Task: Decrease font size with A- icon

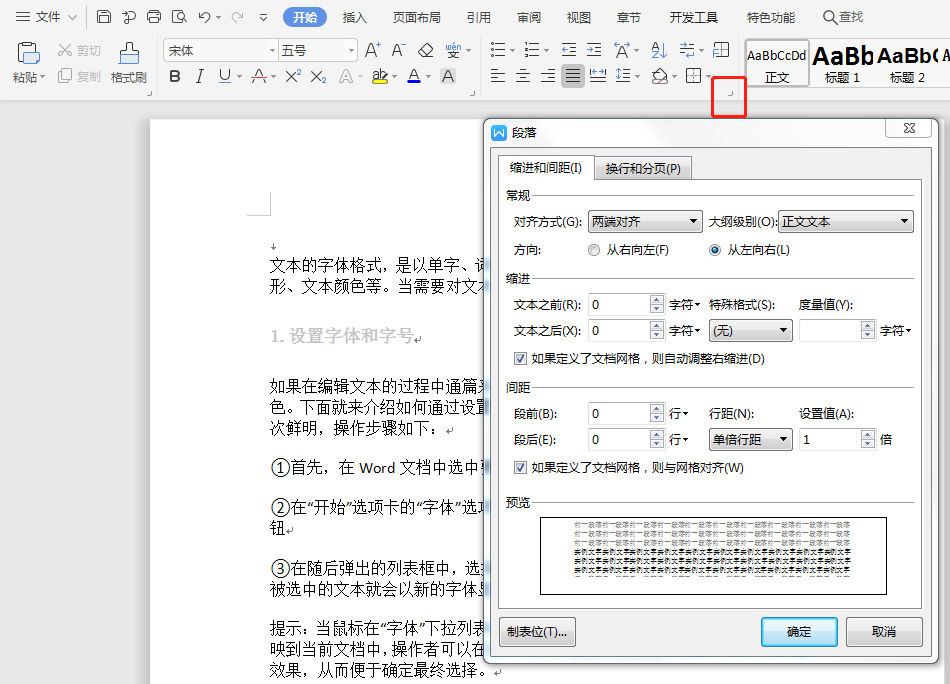Action: click(x=398, y=50)
